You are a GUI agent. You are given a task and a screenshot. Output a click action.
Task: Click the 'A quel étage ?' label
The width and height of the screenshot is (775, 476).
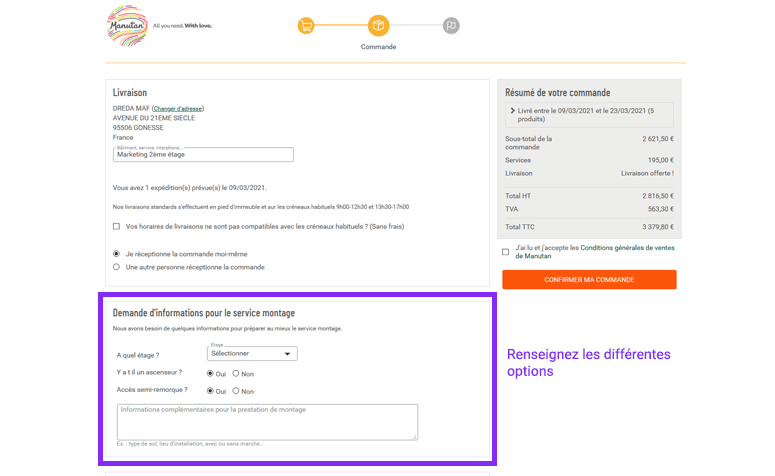(138, 355)
